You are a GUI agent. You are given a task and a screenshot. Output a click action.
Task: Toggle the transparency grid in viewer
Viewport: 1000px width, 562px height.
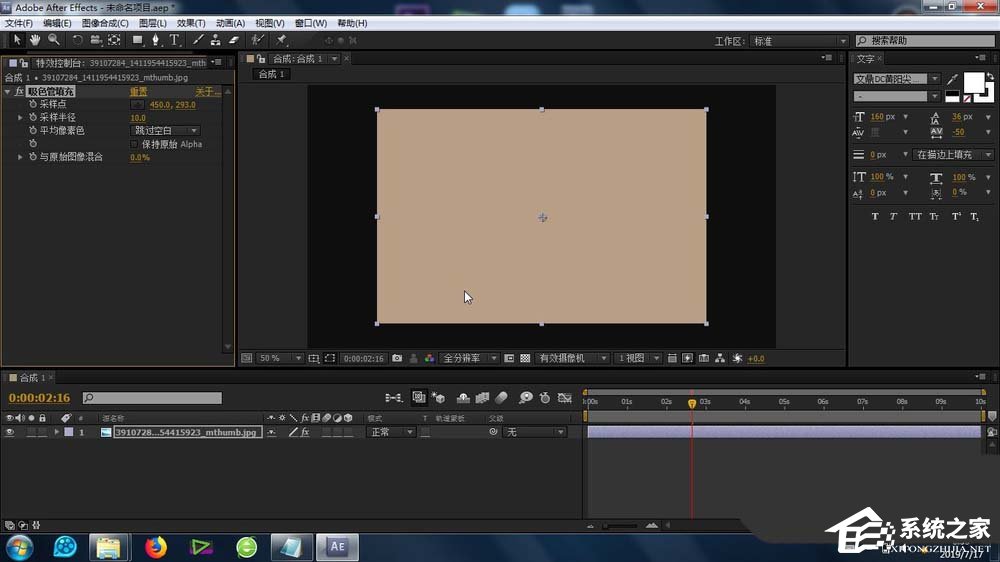click(x=525, y=358)
